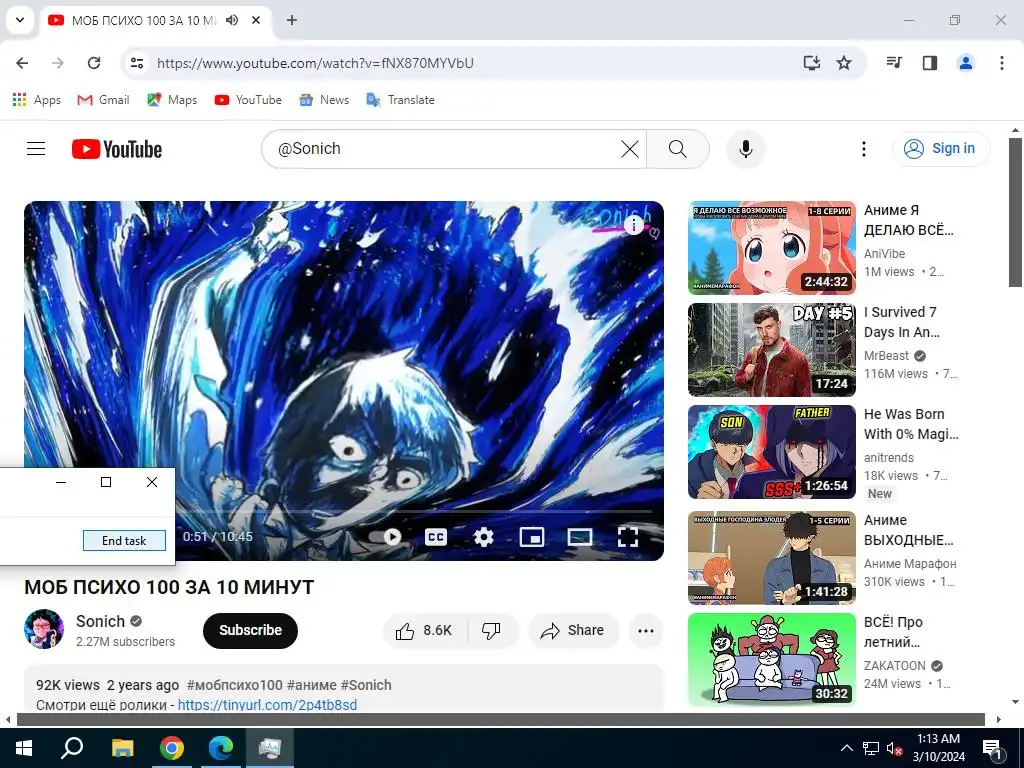Screen dimensions: 1024x768
Task: Open Chrome three-dot menu
Action: pyautogui.click(x=1001, y=63)
